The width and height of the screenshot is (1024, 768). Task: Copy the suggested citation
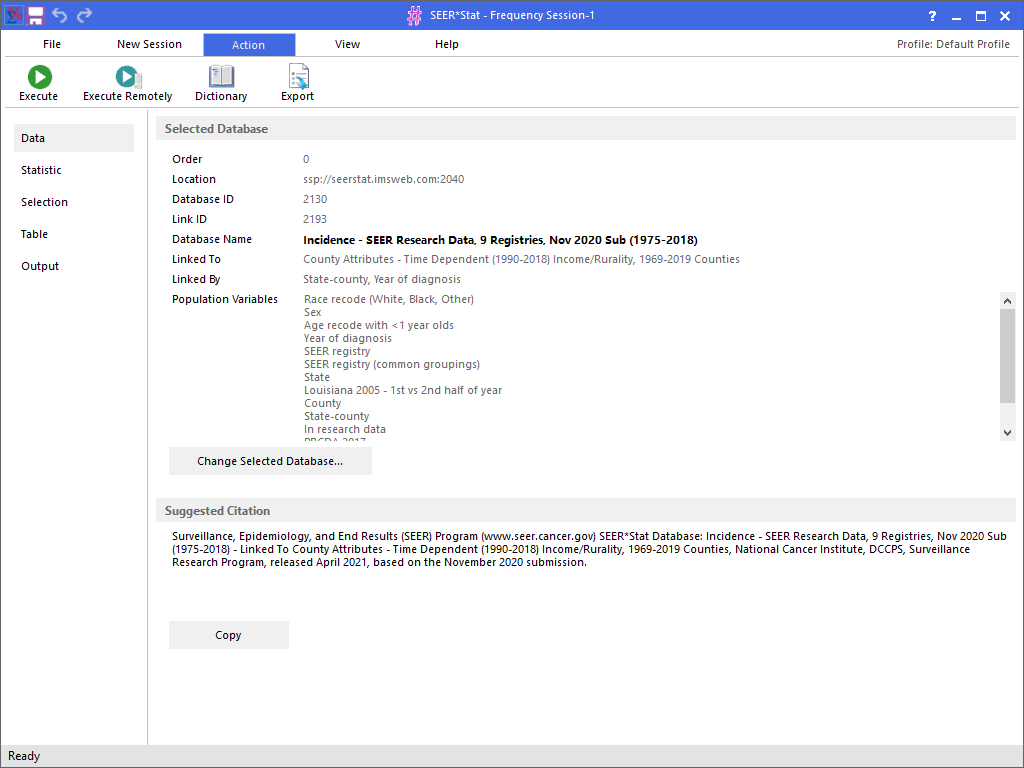(x=228, y=635)
